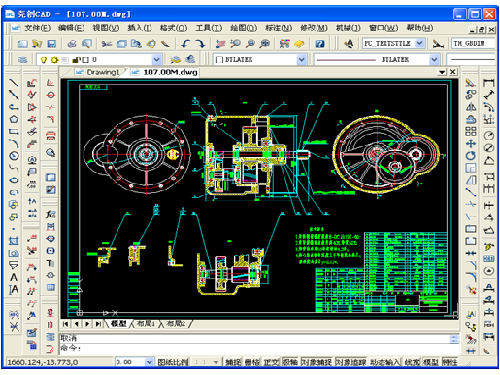
Task: Expand the layer 0 dropdown list
Action: (x=156, y=60)
